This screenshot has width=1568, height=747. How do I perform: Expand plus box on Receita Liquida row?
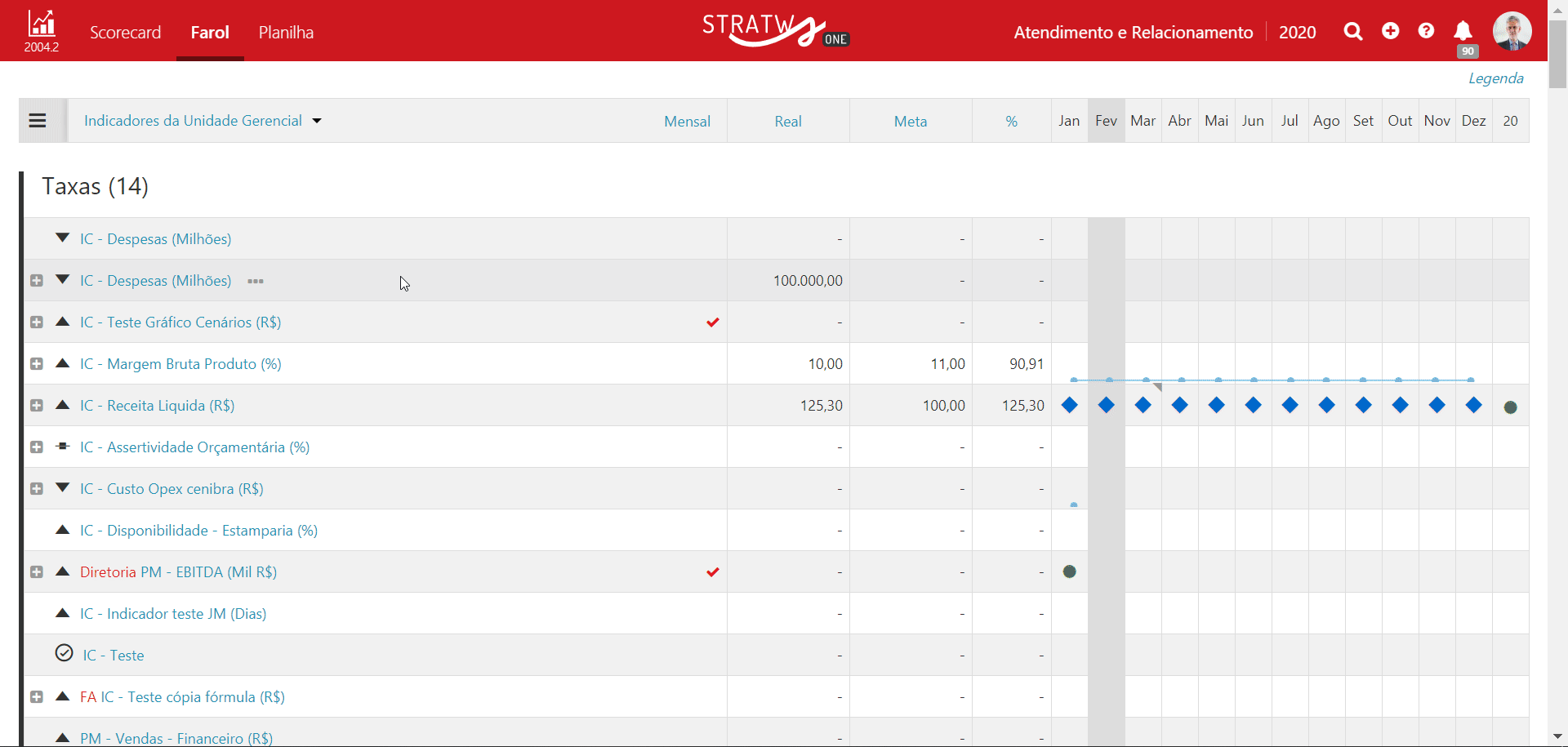tap(37, 406)
